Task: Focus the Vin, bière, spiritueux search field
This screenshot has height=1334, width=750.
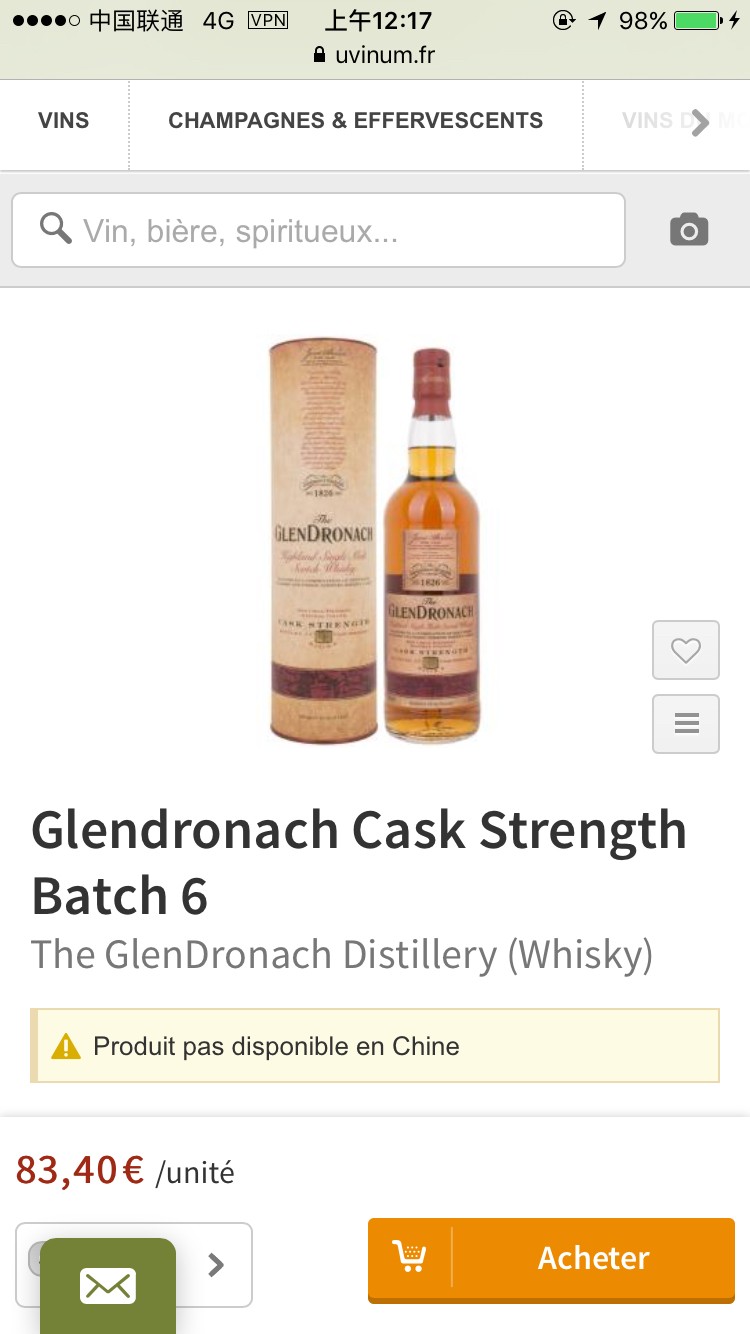Action: (318, 231)
